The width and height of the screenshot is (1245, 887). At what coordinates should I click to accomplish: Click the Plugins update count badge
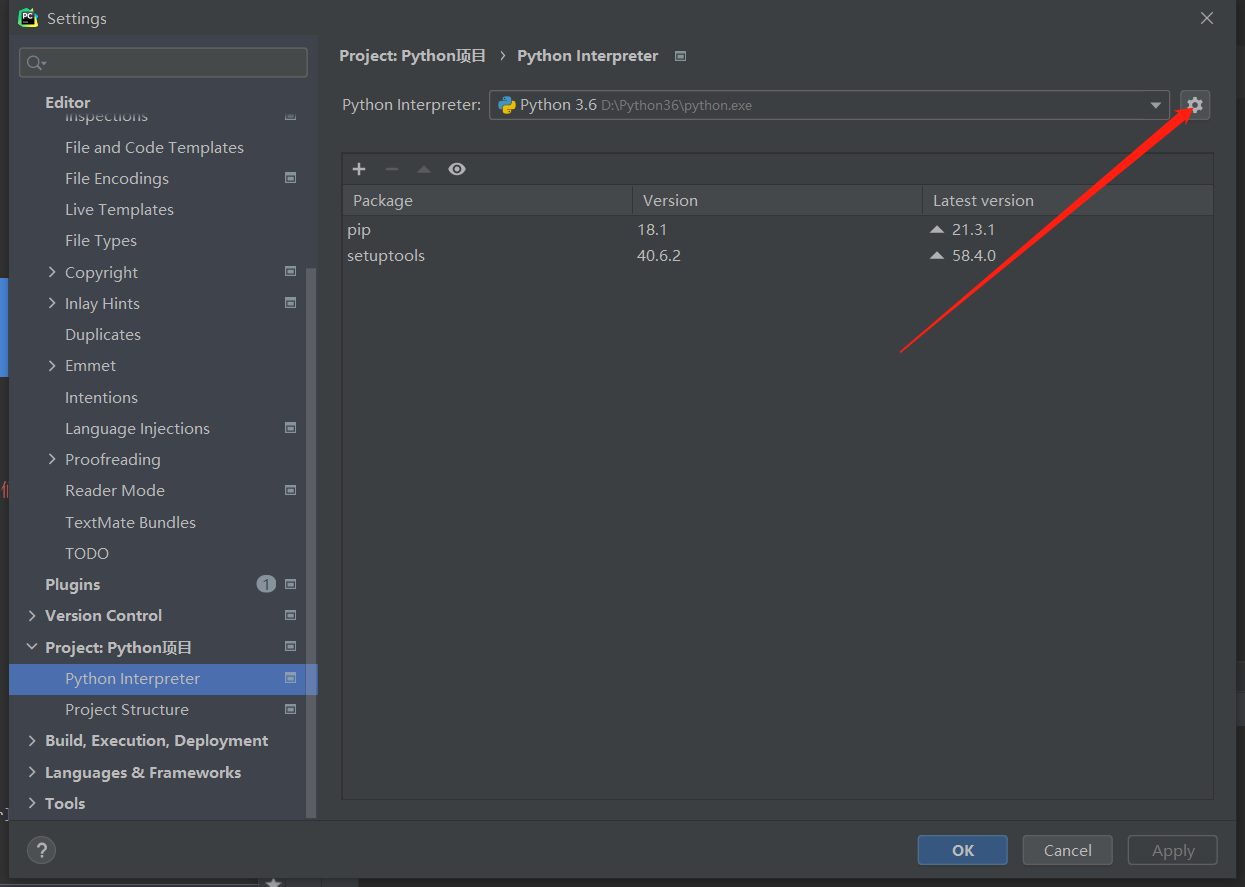click(x=266, y=584)
